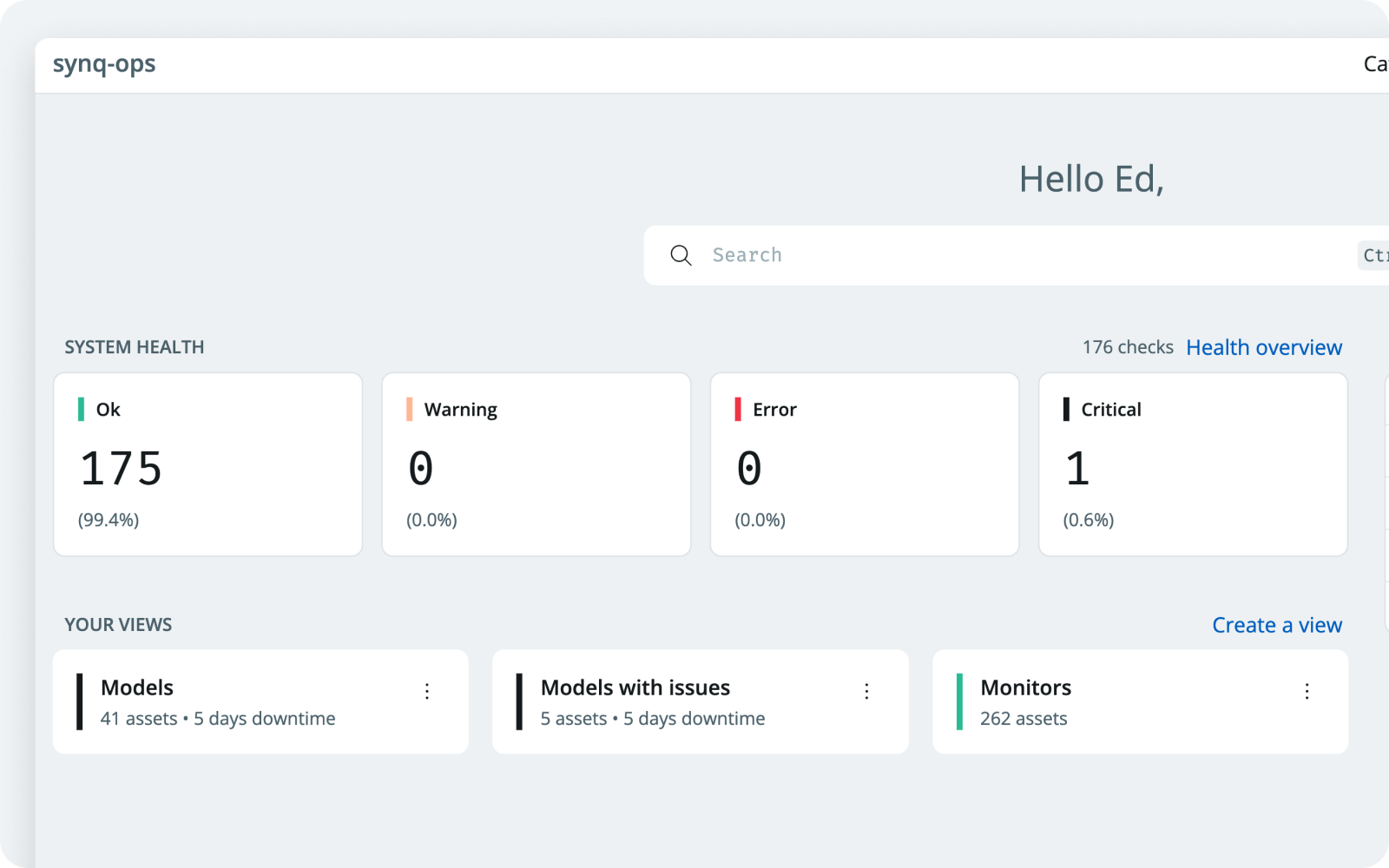The image size is (1389, 868).
Task: Open the Critical health card
Action: [1193, 464]
